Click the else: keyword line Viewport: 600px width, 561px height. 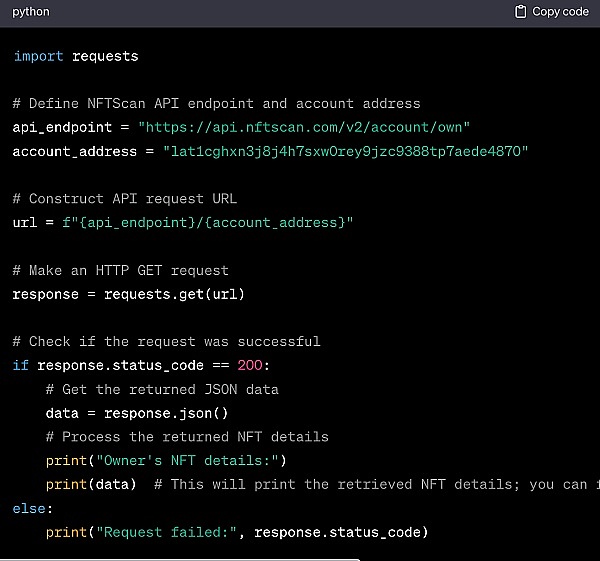(29, 508)
